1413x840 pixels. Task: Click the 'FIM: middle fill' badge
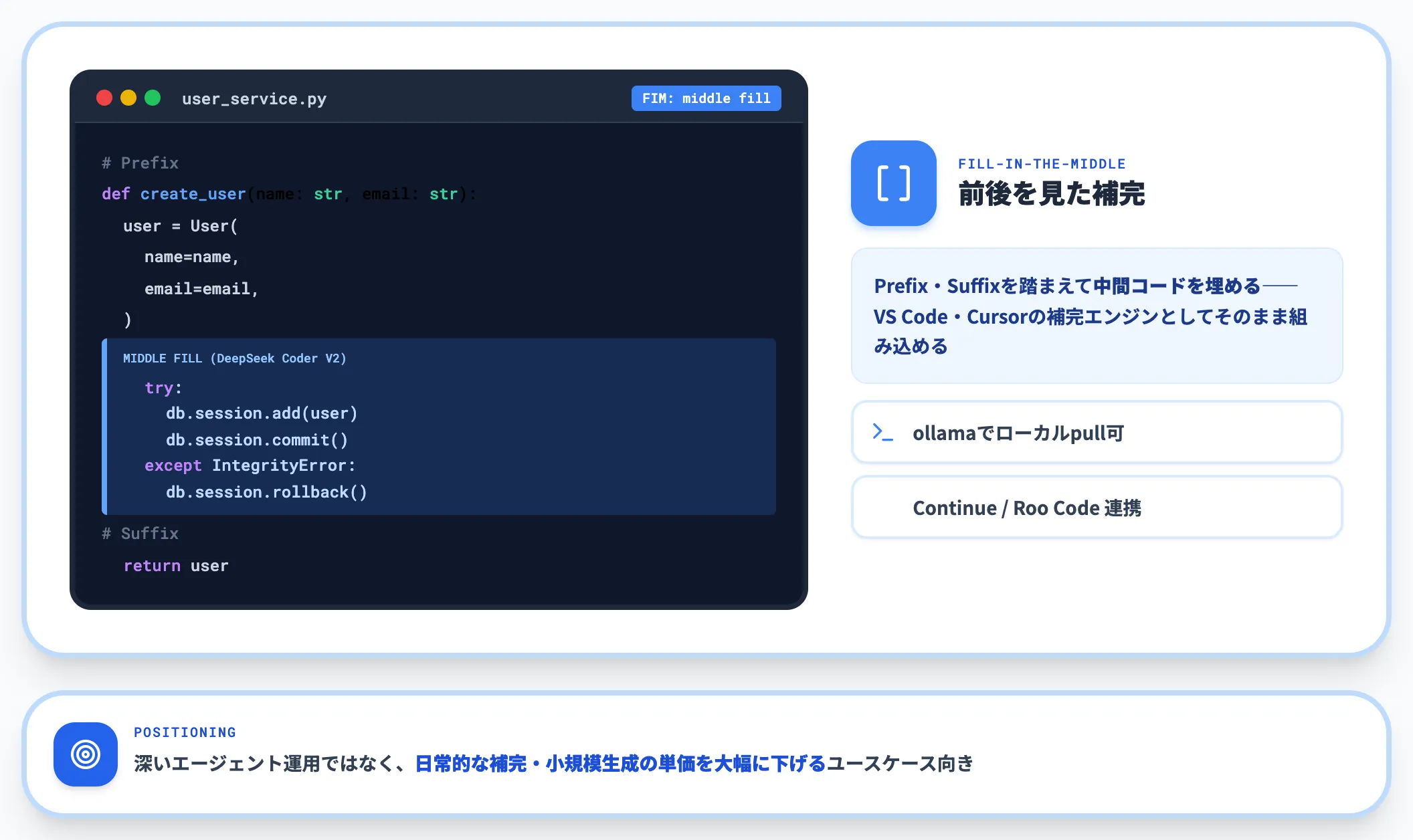click(x=706, y=98)
